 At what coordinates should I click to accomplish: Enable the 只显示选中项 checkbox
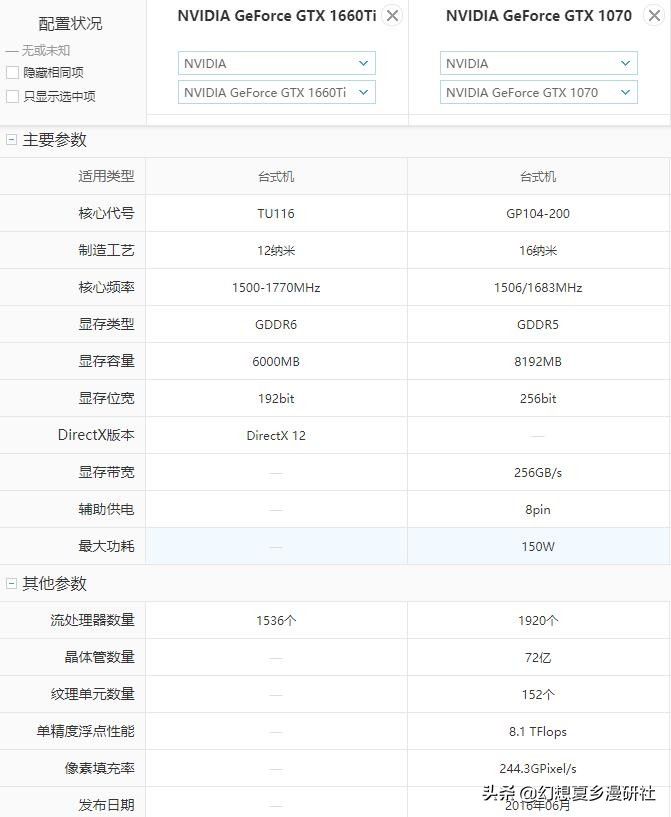point(12,96)
